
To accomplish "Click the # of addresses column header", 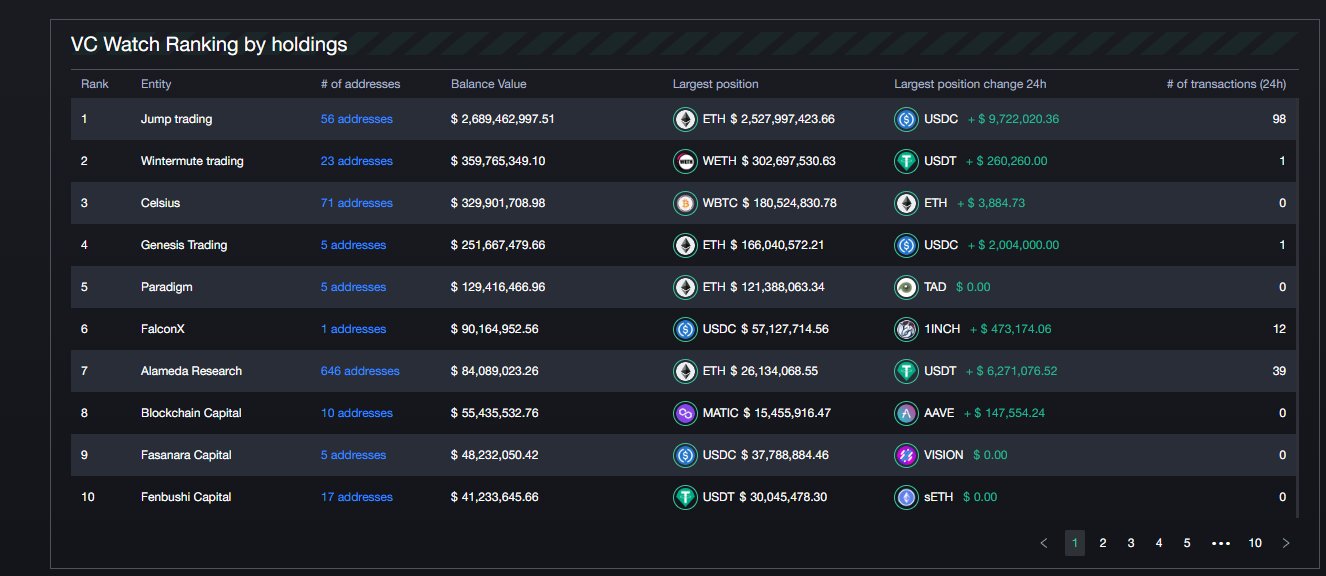I will point(360,84).
